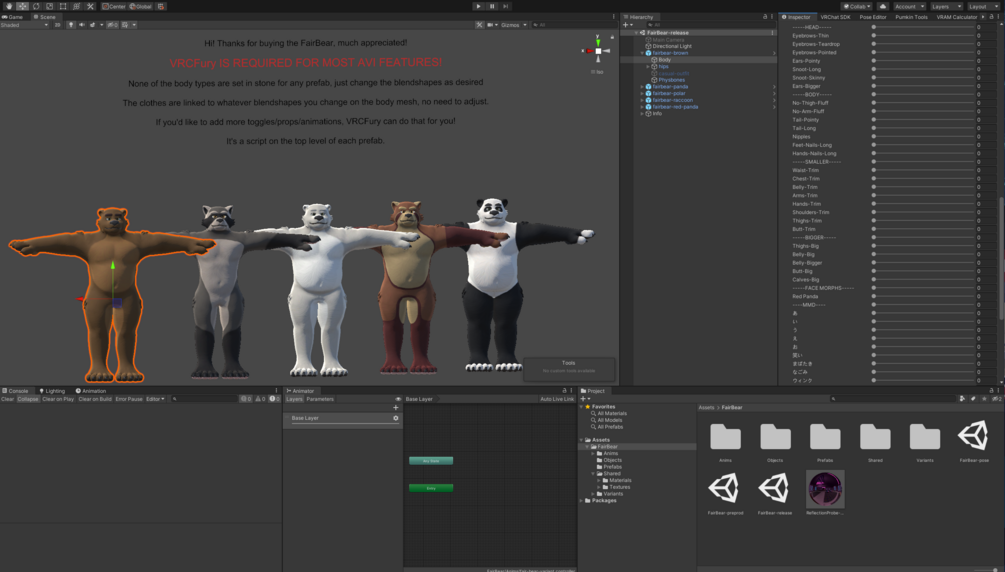Open the cloud services icon
Viewport: 1005px width, 572px height.
(x=883, y=6)
